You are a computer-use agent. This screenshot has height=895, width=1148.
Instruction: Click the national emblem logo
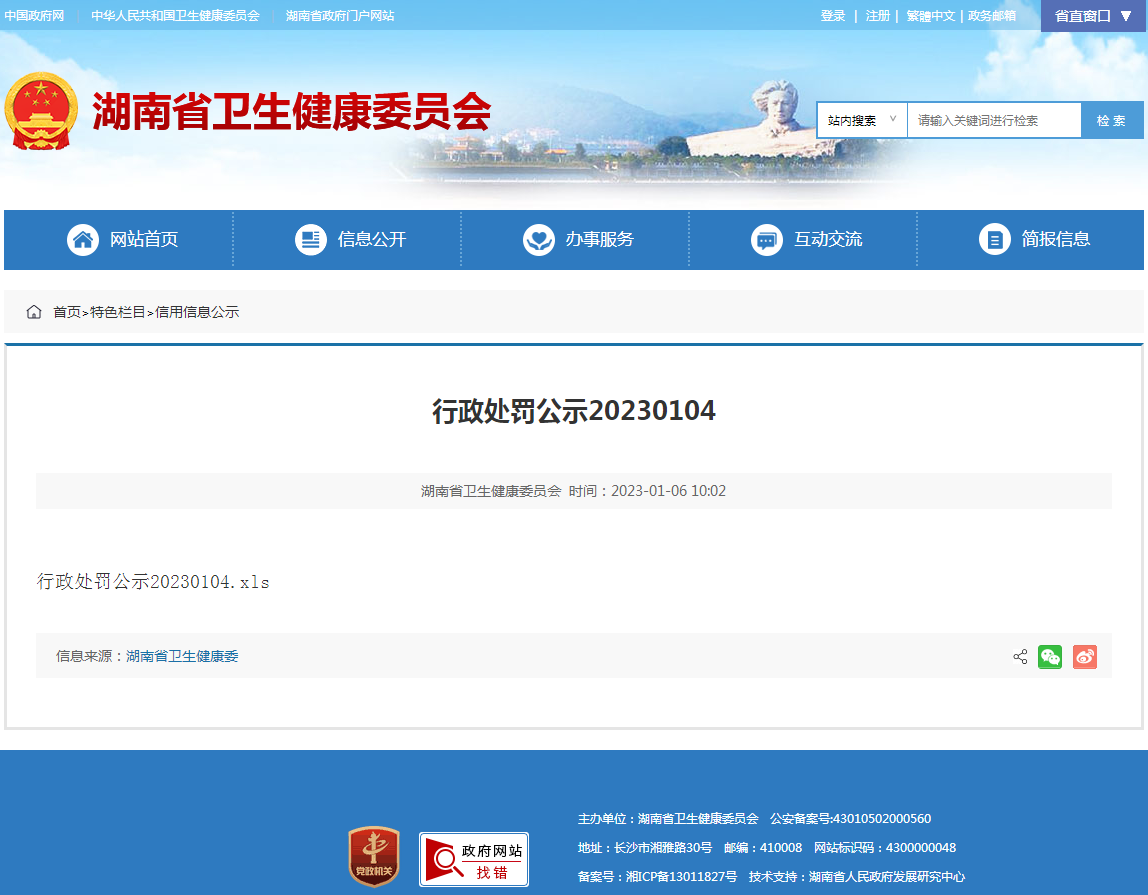(x=41, y=111)
